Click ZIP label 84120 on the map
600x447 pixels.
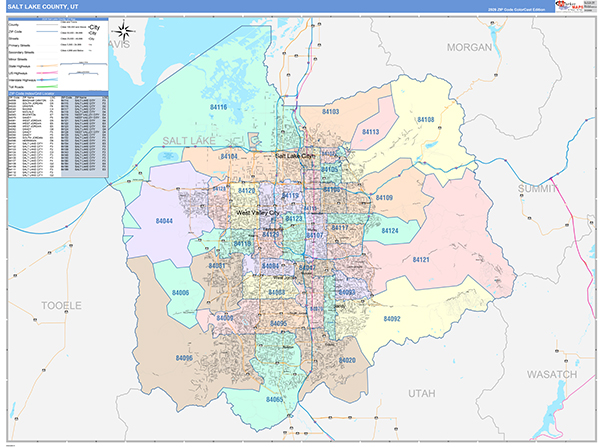coord(246,191)
